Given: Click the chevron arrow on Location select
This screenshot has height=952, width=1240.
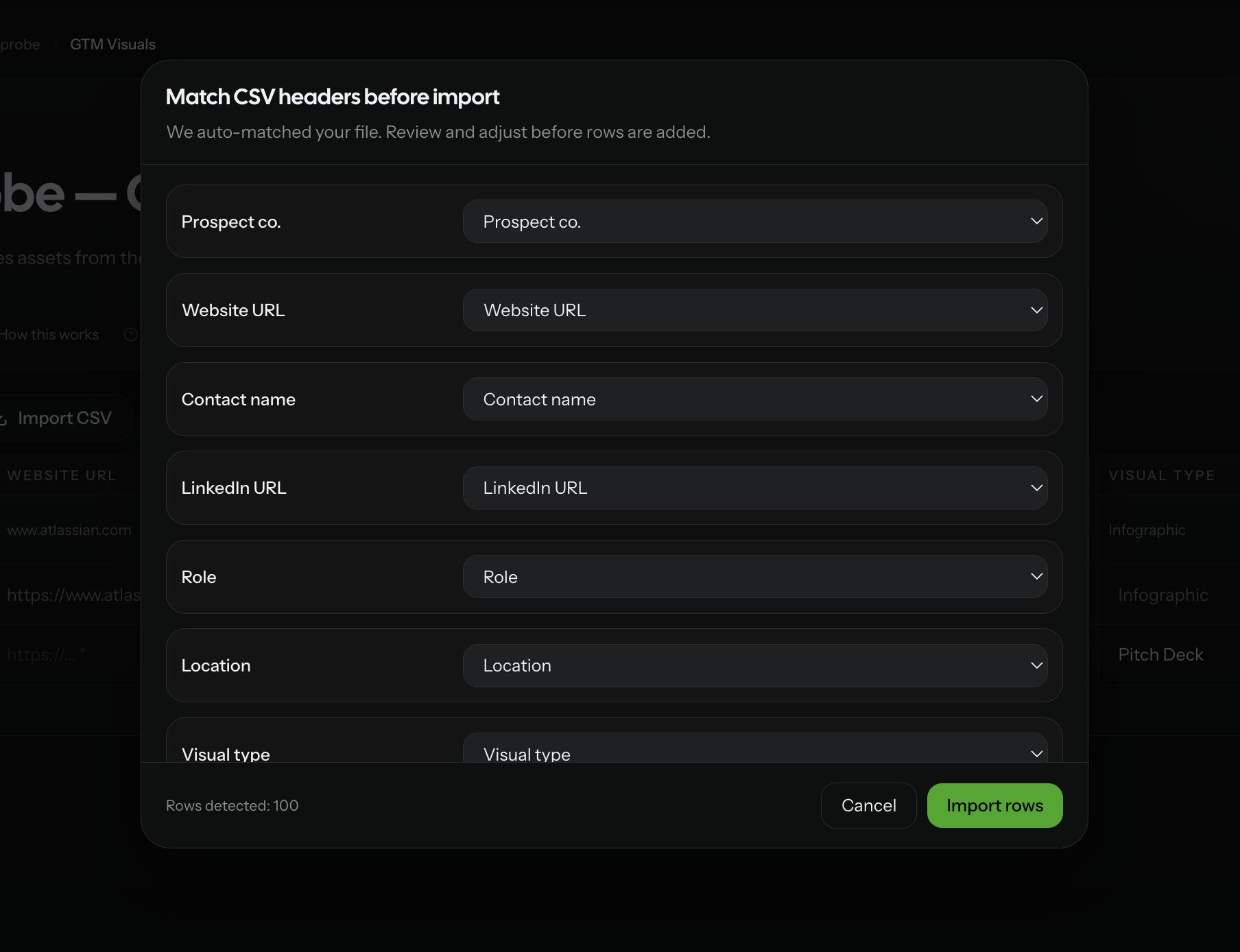Looking at the screenshot, I should 1036,665.
